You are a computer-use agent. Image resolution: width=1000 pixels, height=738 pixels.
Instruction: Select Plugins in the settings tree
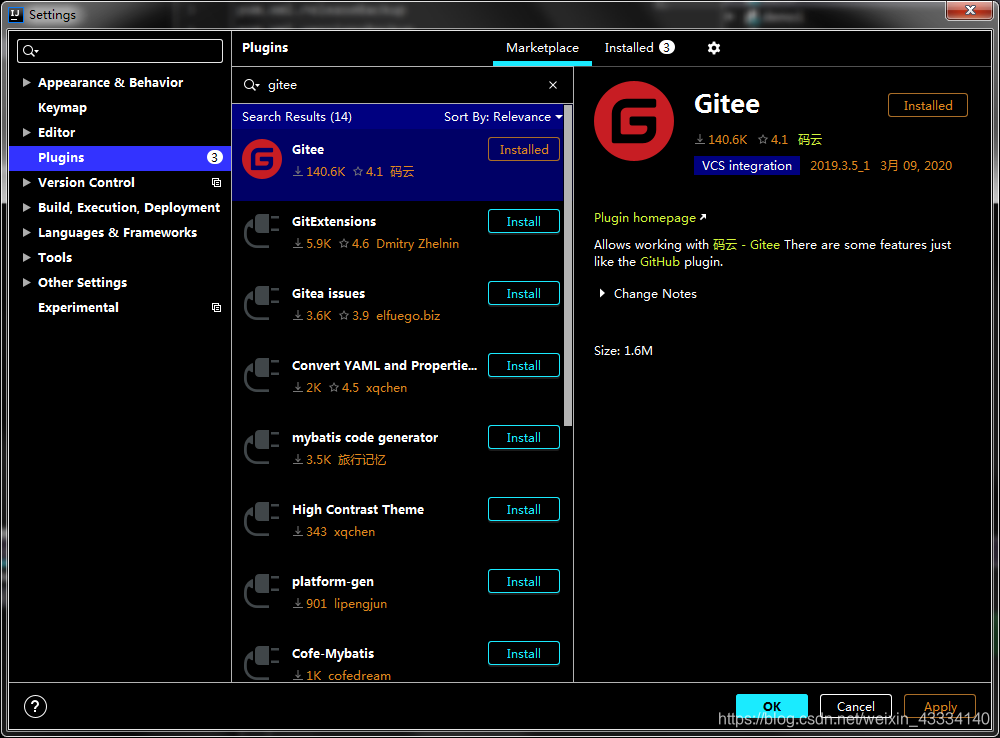click(x=120, y=158)
